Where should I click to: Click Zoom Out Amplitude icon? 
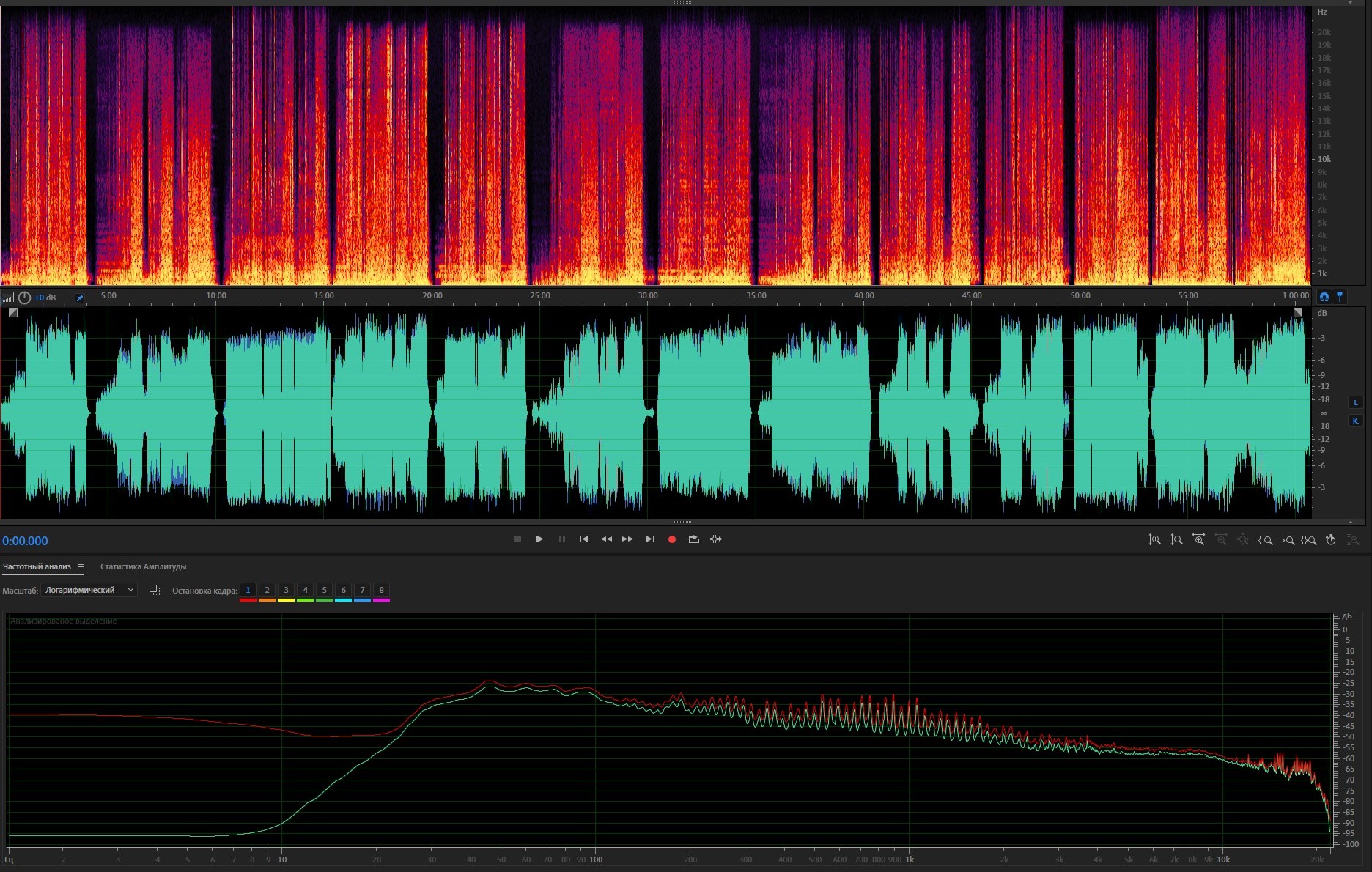[1176, 540]
